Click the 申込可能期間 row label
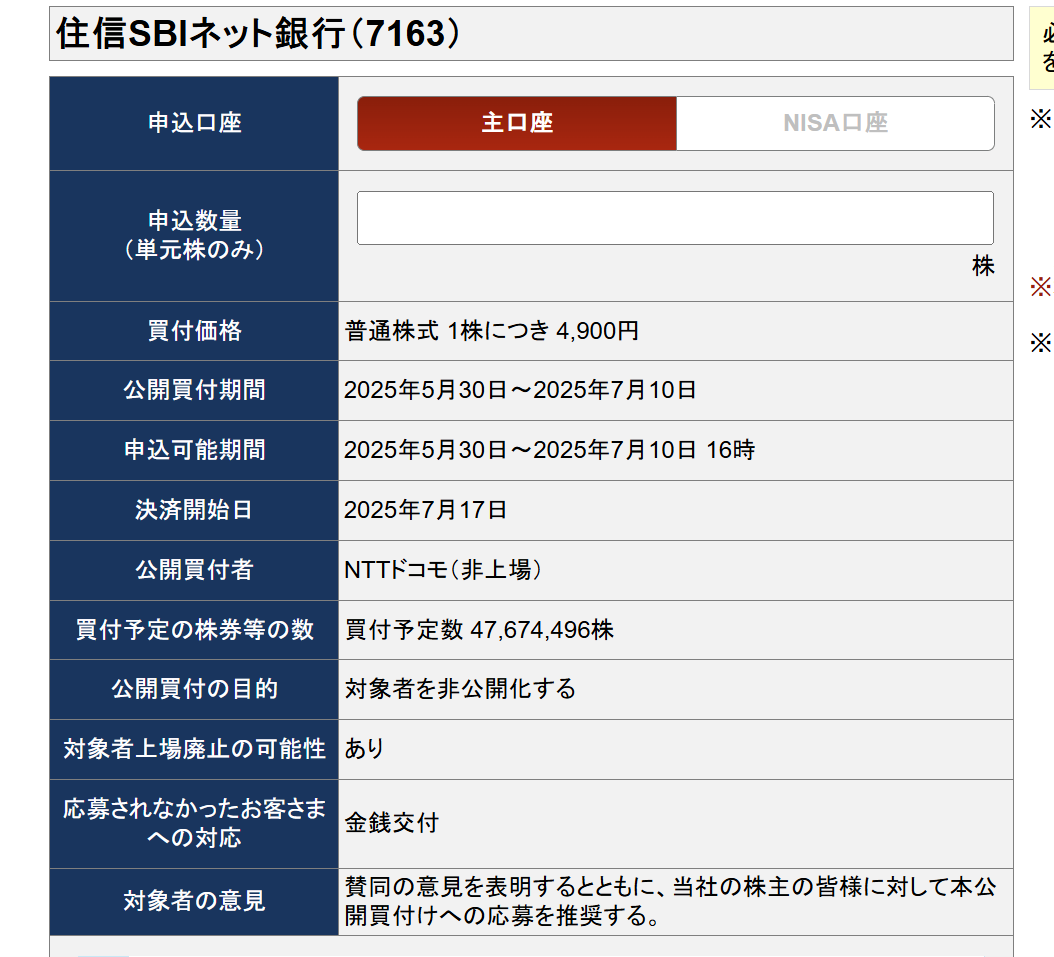The width and height of the screenshot is (1054, 957). point(194,450)
